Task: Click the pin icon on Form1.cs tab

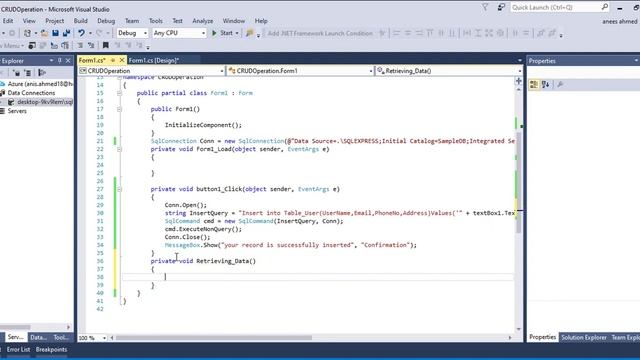Action: coord(113,60)
